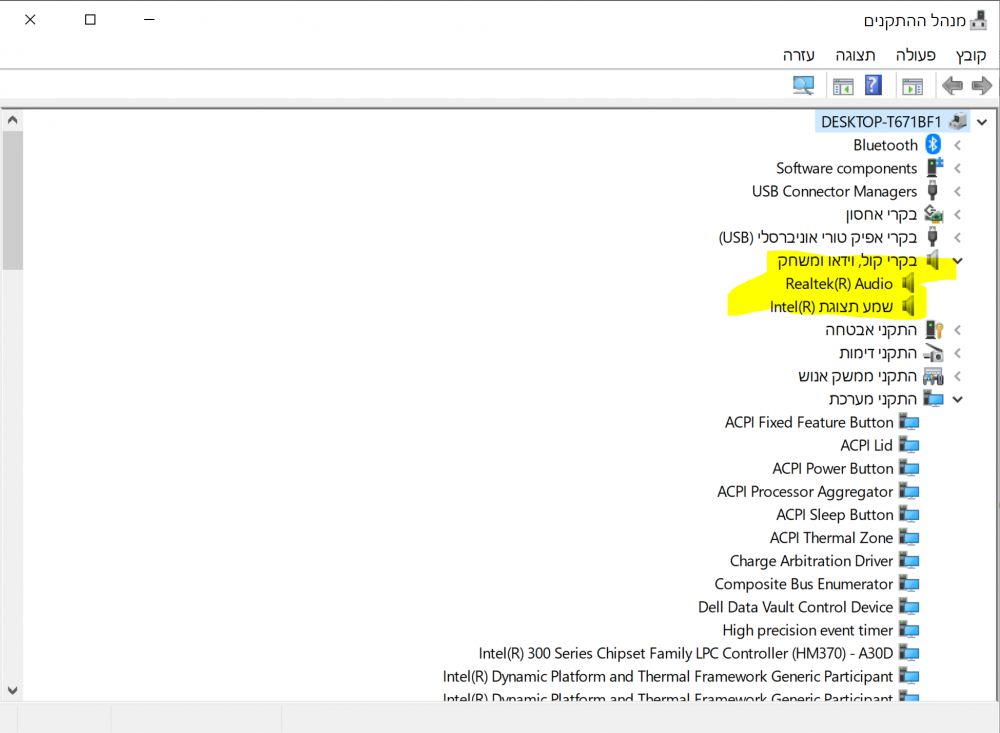
Task: Open the תצוגה menu
Action: [855, 55]
